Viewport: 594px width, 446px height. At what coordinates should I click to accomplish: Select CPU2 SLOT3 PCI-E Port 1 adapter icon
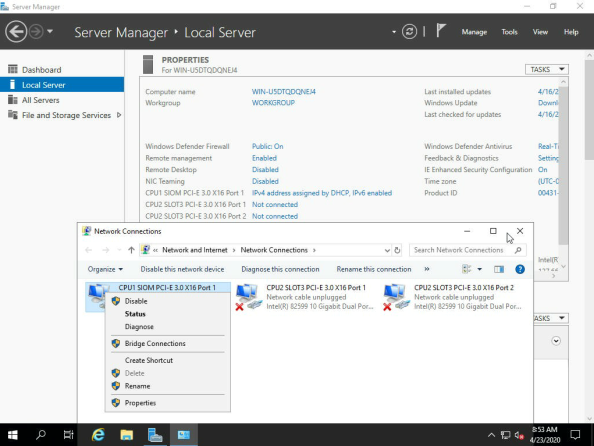tap(248, 297)
